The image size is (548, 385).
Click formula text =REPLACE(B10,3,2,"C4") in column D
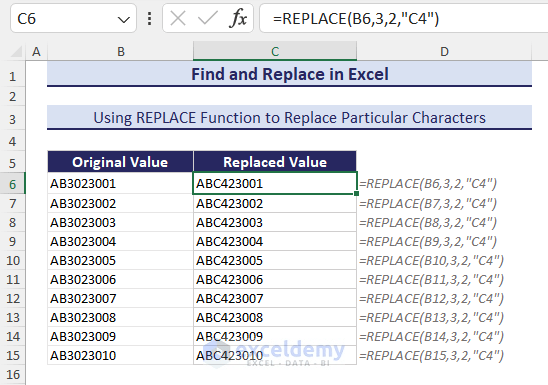pos(432,261)
